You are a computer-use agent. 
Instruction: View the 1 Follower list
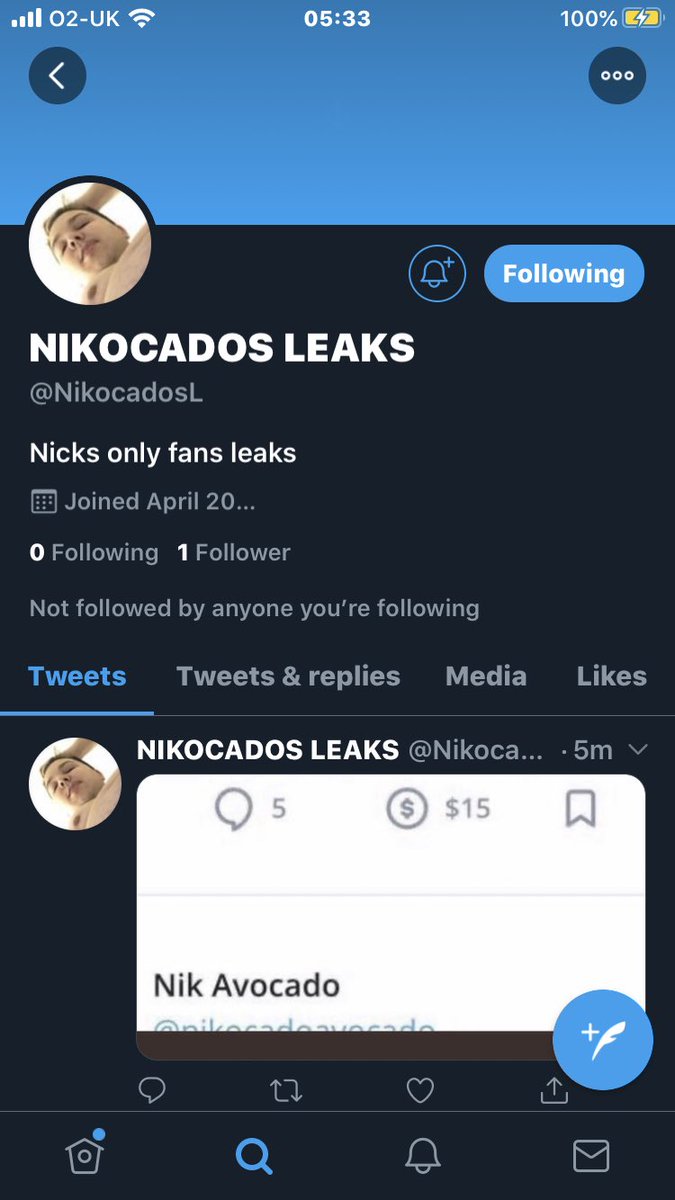234,552
